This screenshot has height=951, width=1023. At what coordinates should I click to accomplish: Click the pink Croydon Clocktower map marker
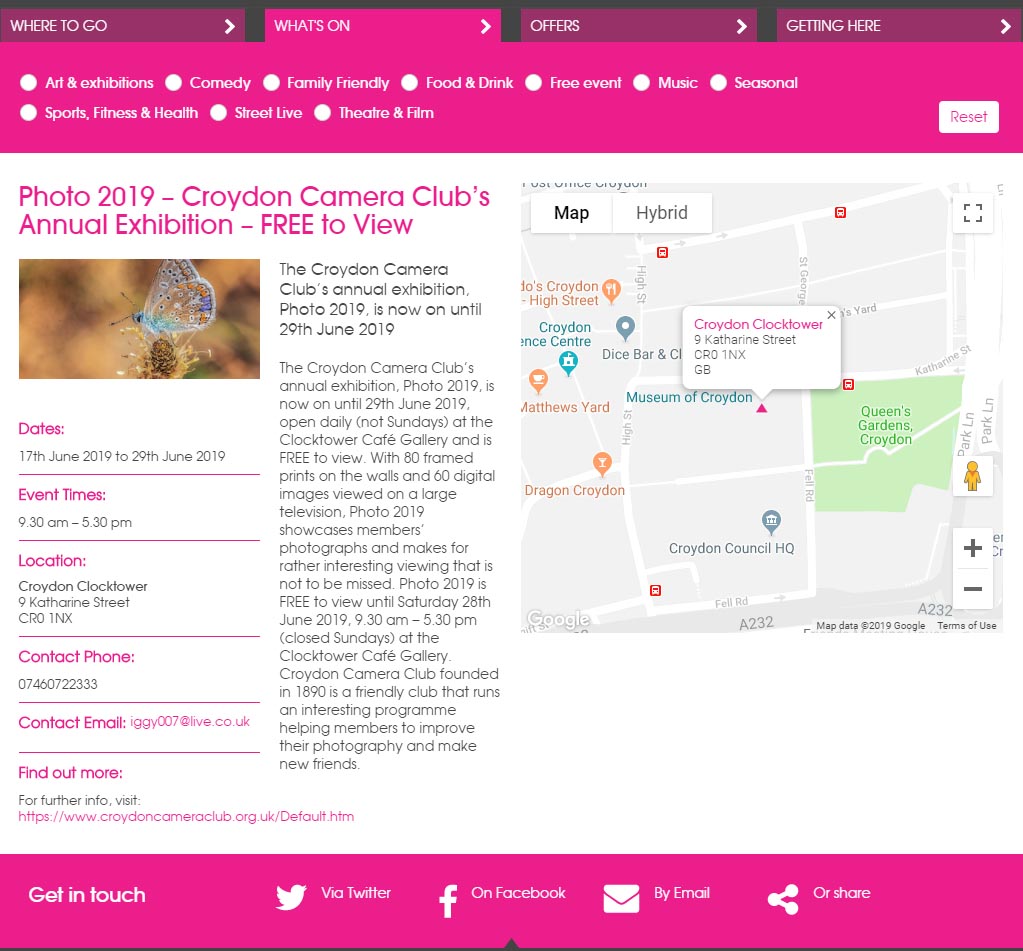(761, 408)
